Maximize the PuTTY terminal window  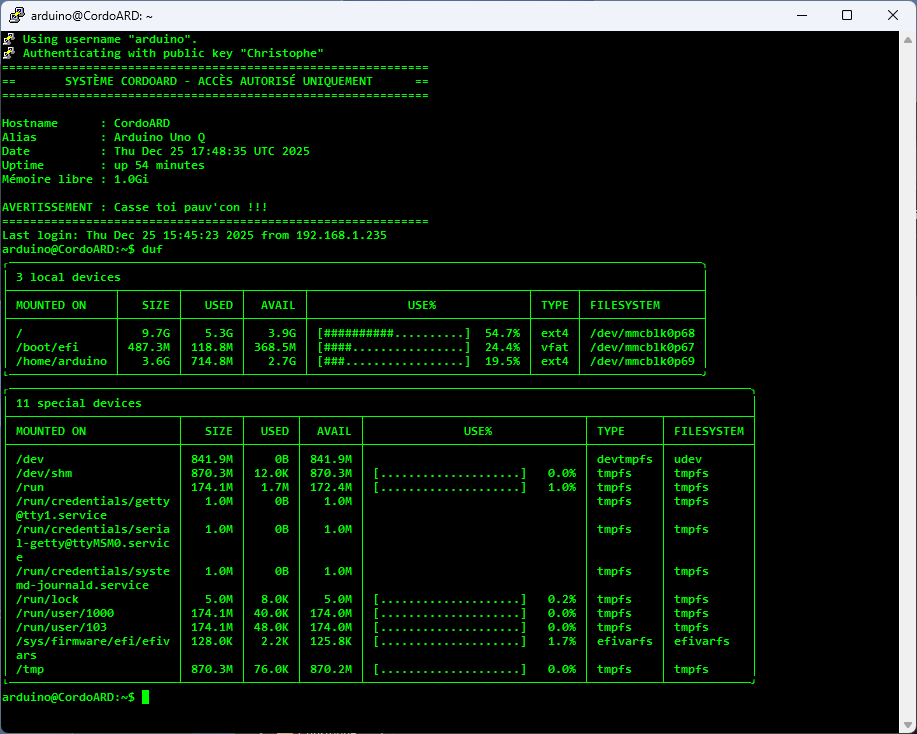tap(847, 15)
